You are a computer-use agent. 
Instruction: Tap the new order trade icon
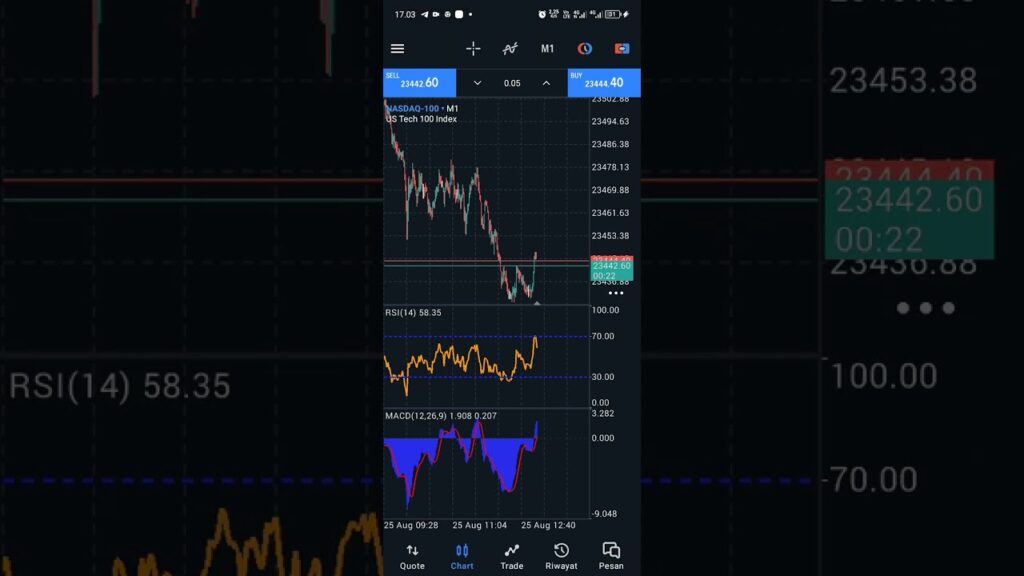[622, 48]
